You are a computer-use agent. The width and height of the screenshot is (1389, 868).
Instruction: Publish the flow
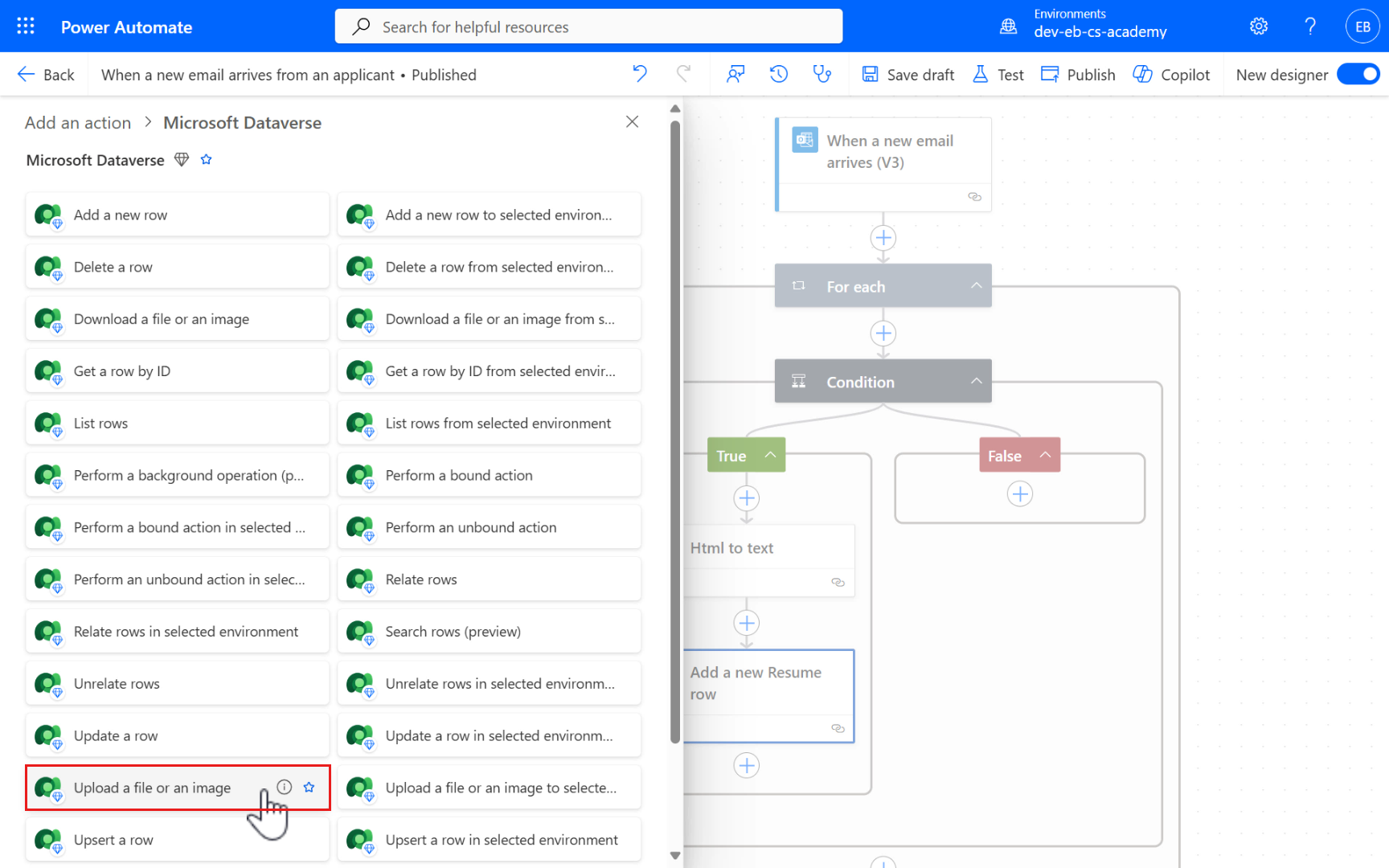click(1078, 74)
